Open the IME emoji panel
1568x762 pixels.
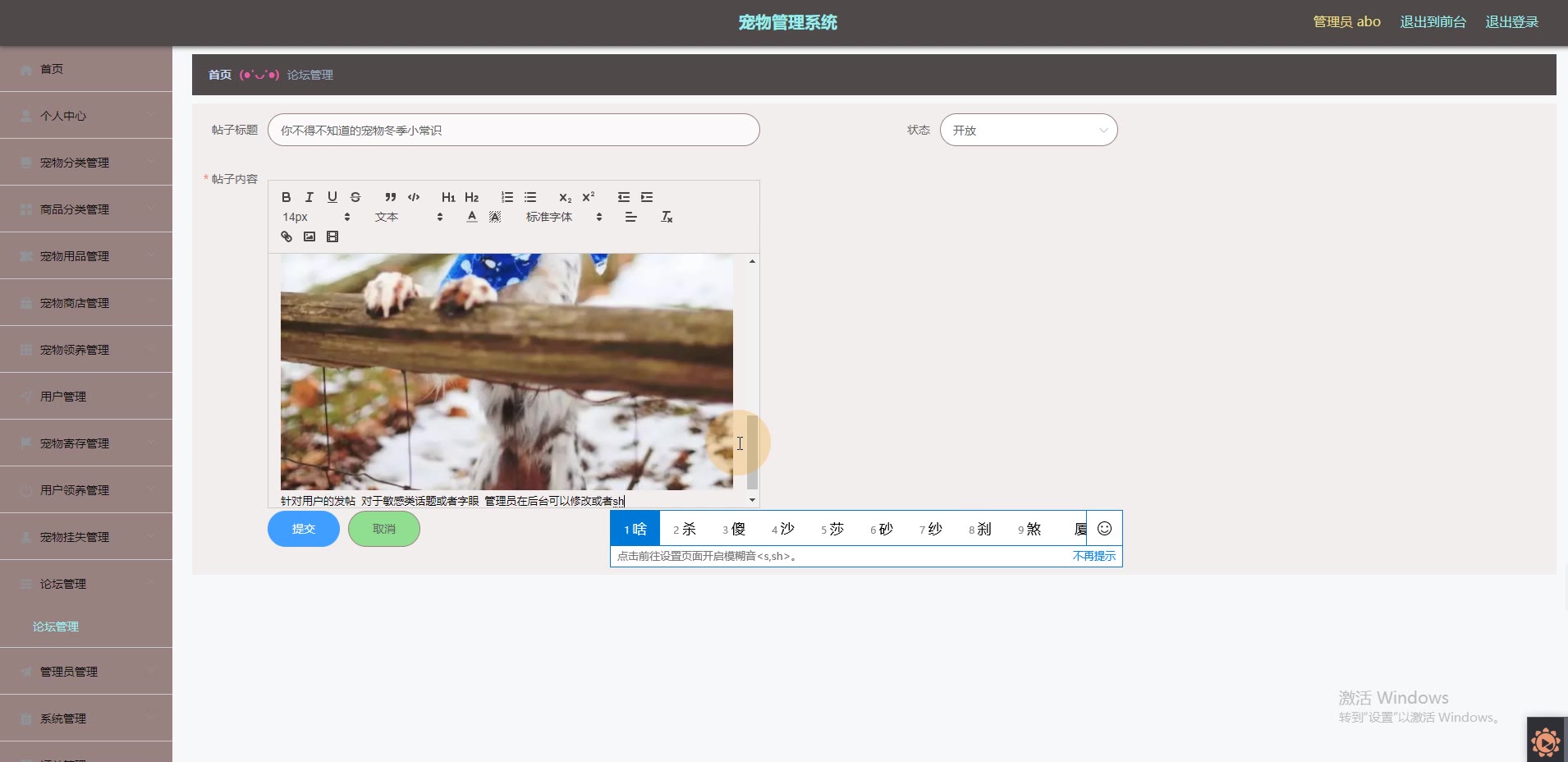coord(1104,529)
